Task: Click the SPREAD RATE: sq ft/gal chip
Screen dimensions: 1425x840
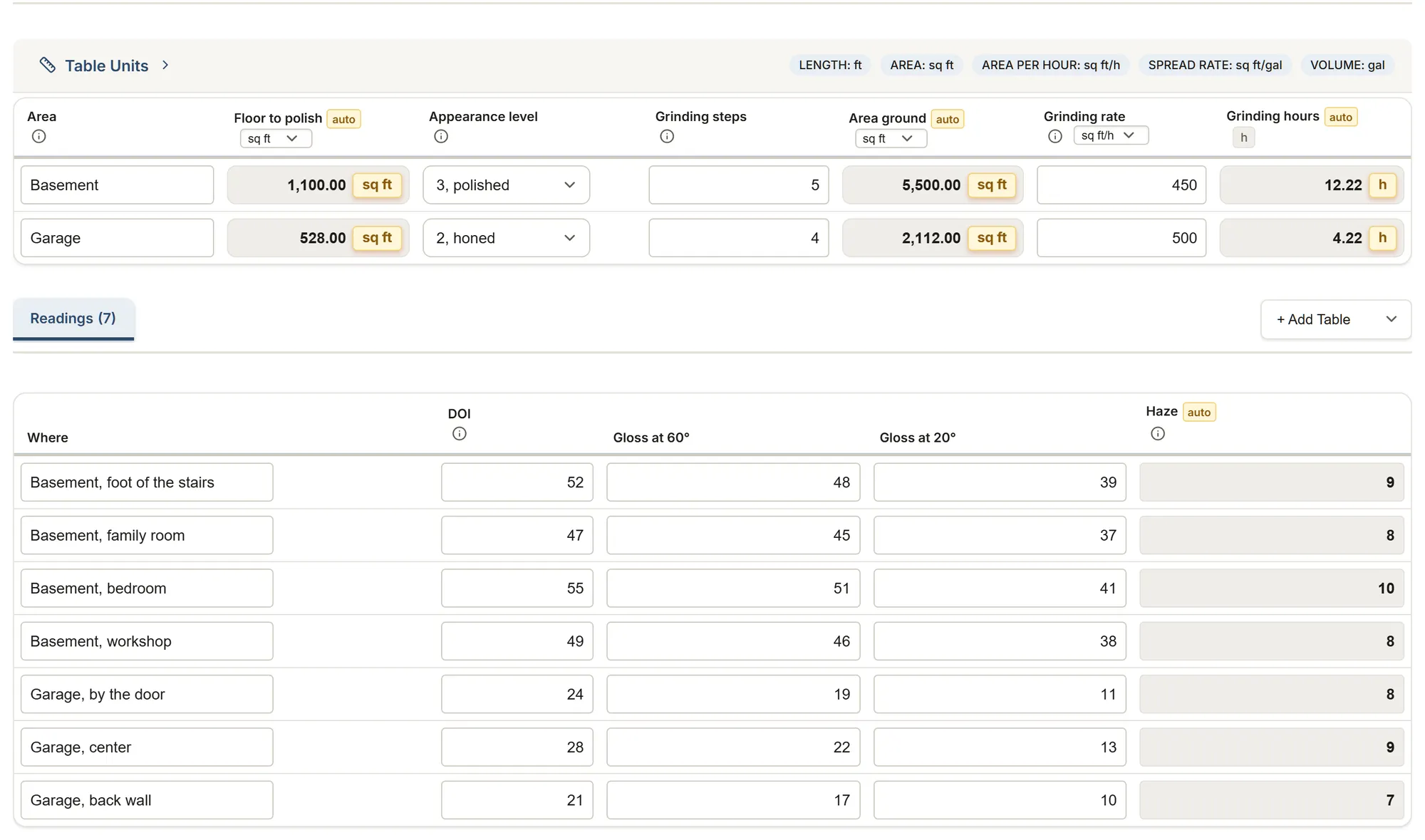Action: pos(1215,65)
